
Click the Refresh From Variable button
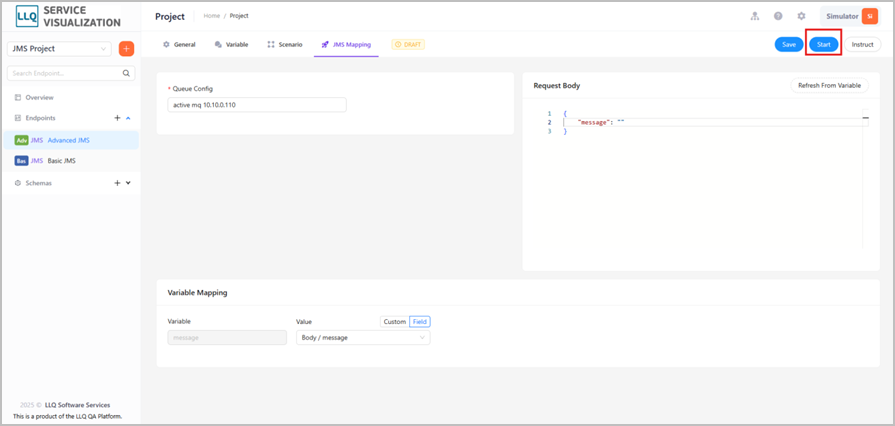coord(829,86)
